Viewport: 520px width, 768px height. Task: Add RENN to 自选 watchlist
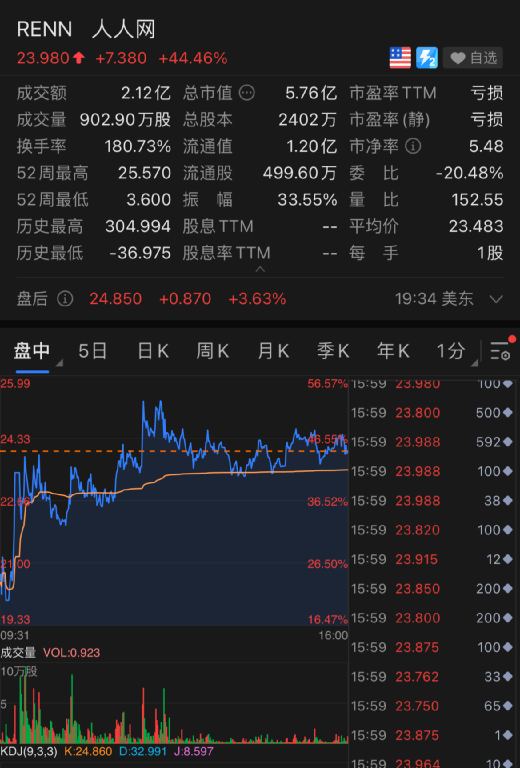(x=473, y=58)
